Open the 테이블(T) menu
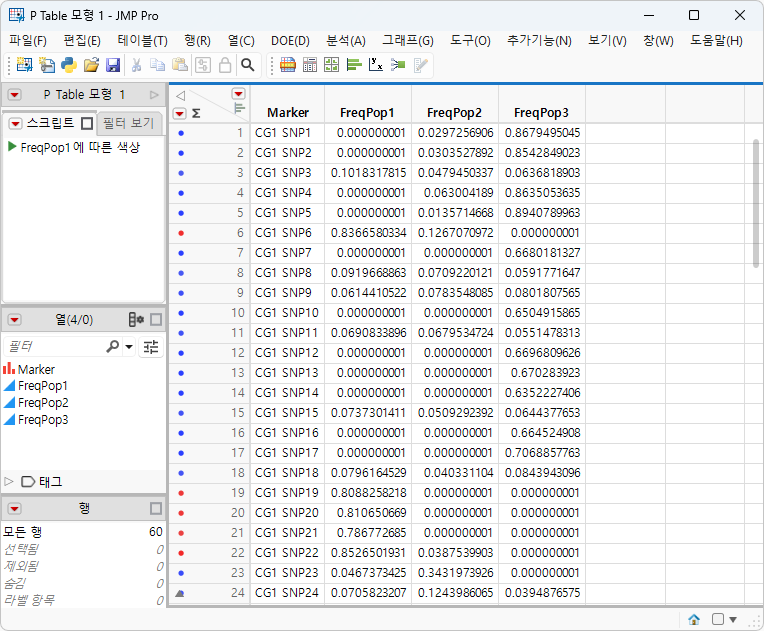This screenshot has height=631, width=764. [142, 40]
